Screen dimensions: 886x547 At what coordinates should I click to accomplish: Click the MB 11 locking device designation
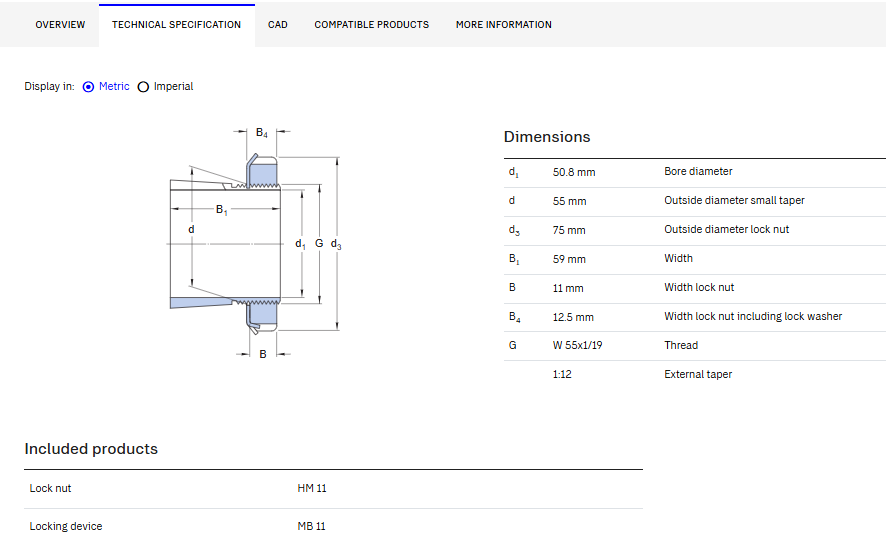point(311,526)
